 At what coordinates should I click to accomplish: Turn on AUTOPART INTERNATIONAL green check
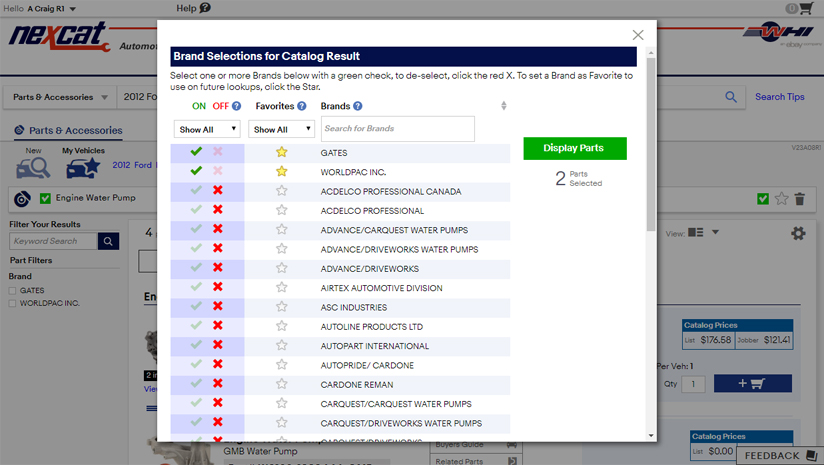pyautogui.click(x=196, y=345)
